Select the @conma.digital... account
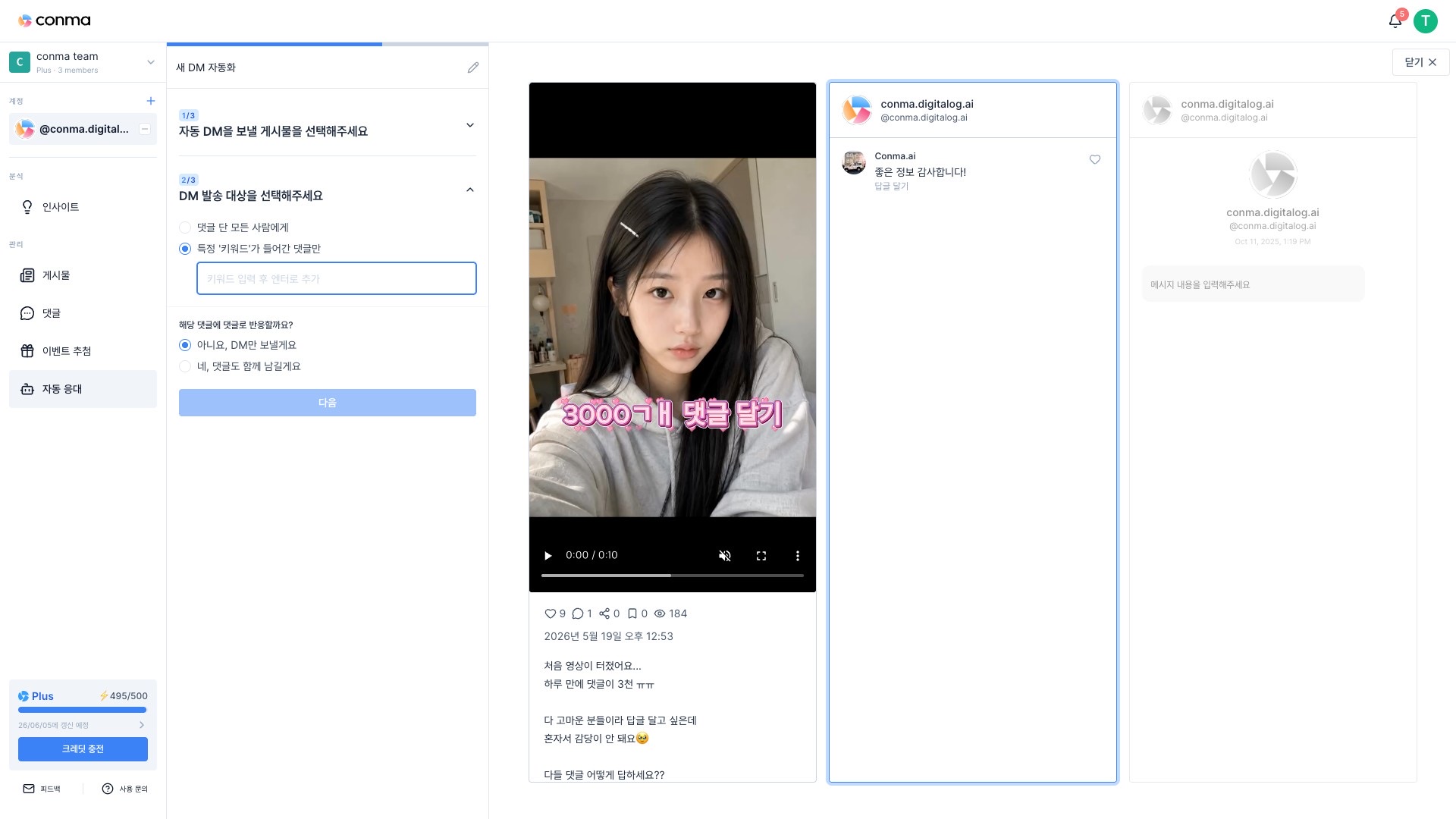1456x819 pixels. pyautogui.click(x=83, y=129)
